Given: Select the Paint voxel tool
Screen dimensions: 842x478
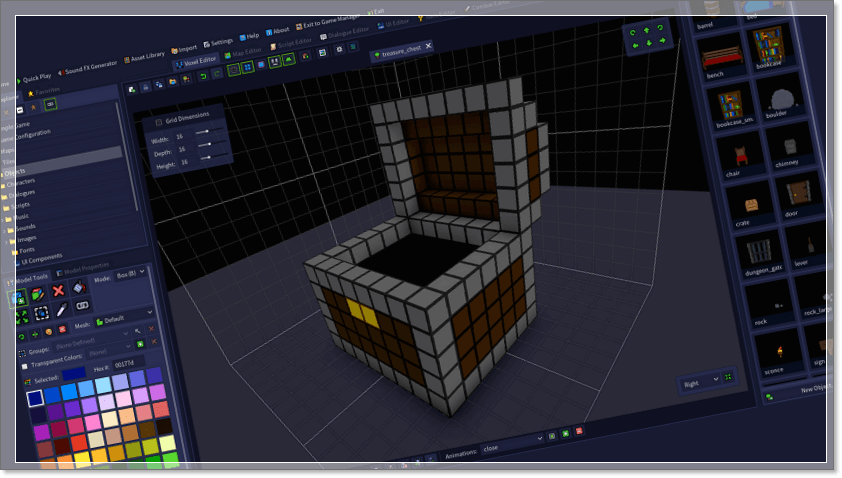Looking at the screenshot, I should [38, 294].
